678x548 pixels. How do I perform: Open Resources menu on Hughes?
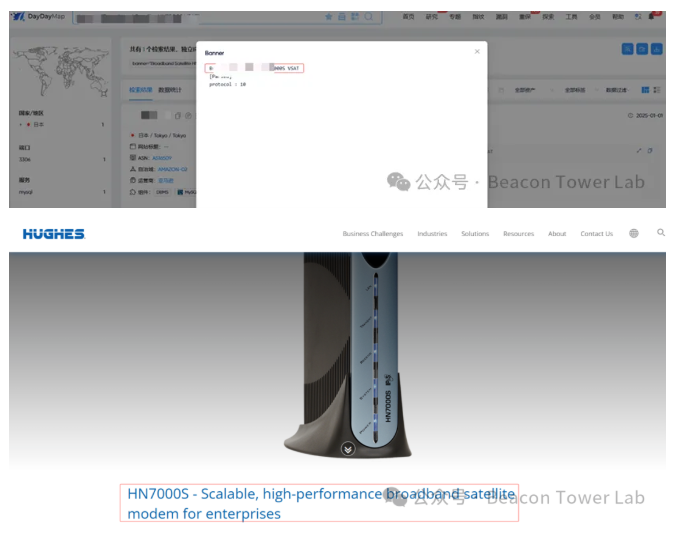518,234
